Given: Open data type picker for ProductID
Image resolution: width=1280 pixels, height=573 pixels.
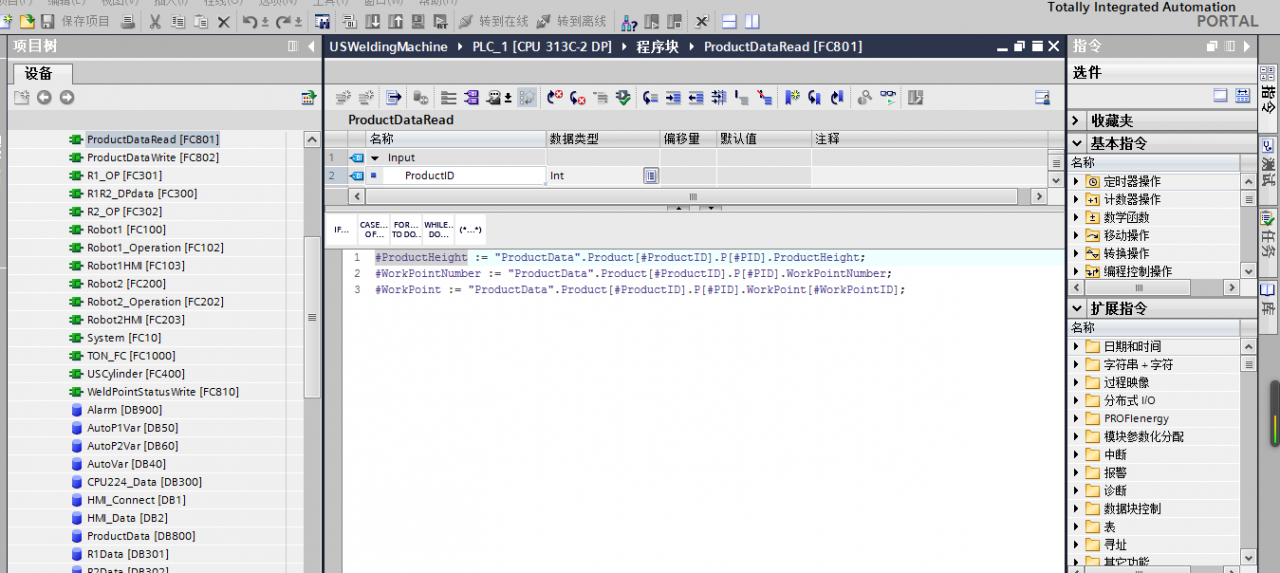Looking at the screenshot, I should [650, 176].
